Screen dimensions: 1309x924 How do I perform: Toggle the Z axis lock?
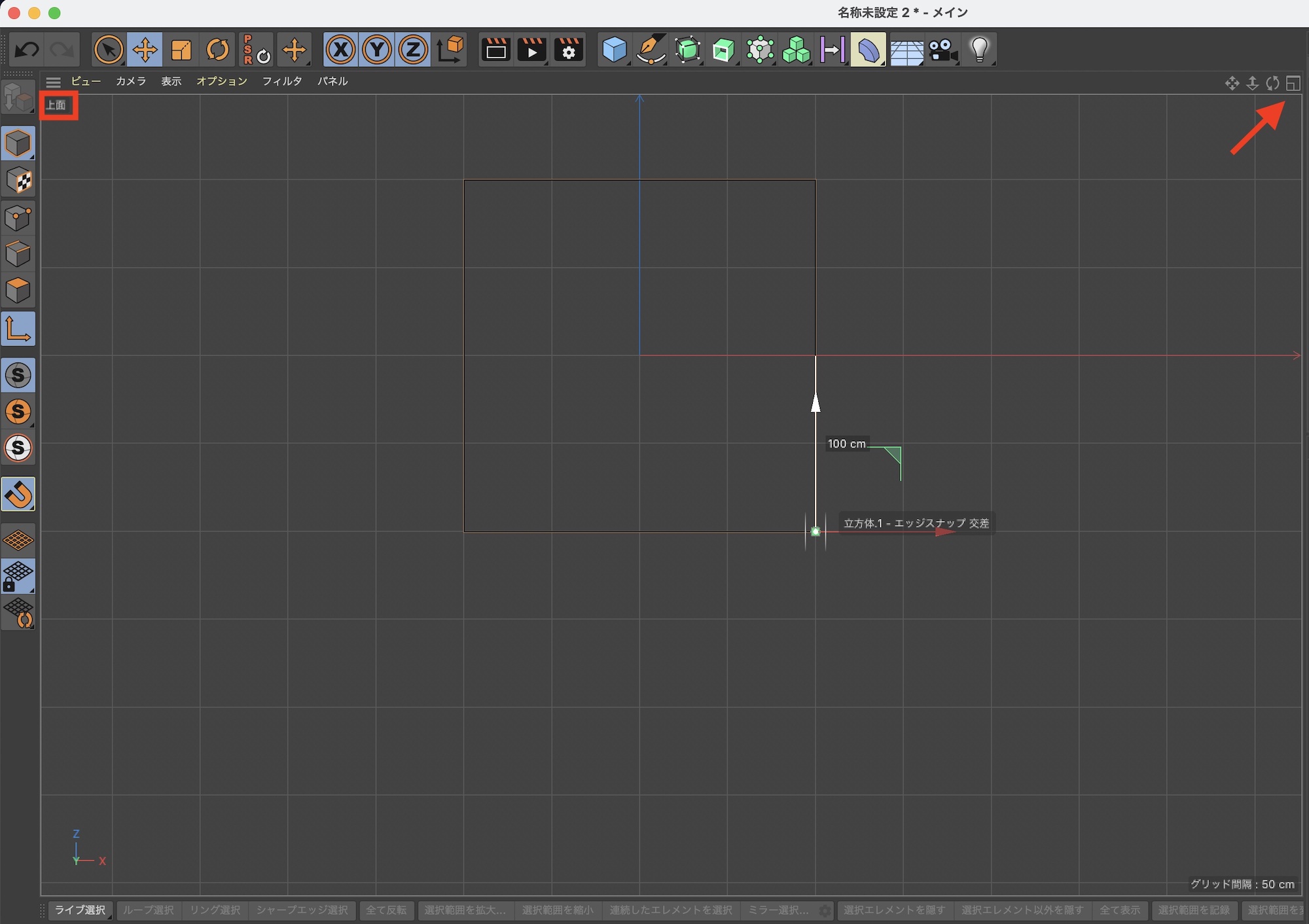tap(413, 50)
